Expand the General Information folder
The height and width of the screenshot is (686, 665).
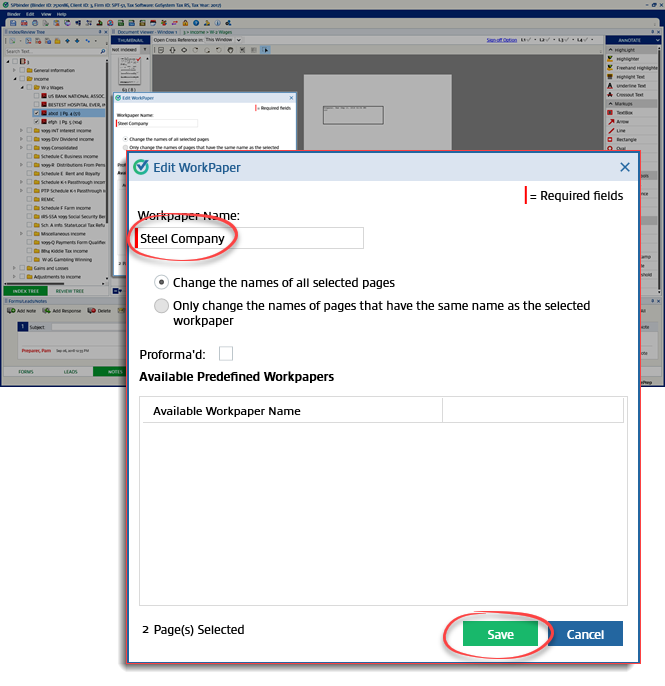14,70
